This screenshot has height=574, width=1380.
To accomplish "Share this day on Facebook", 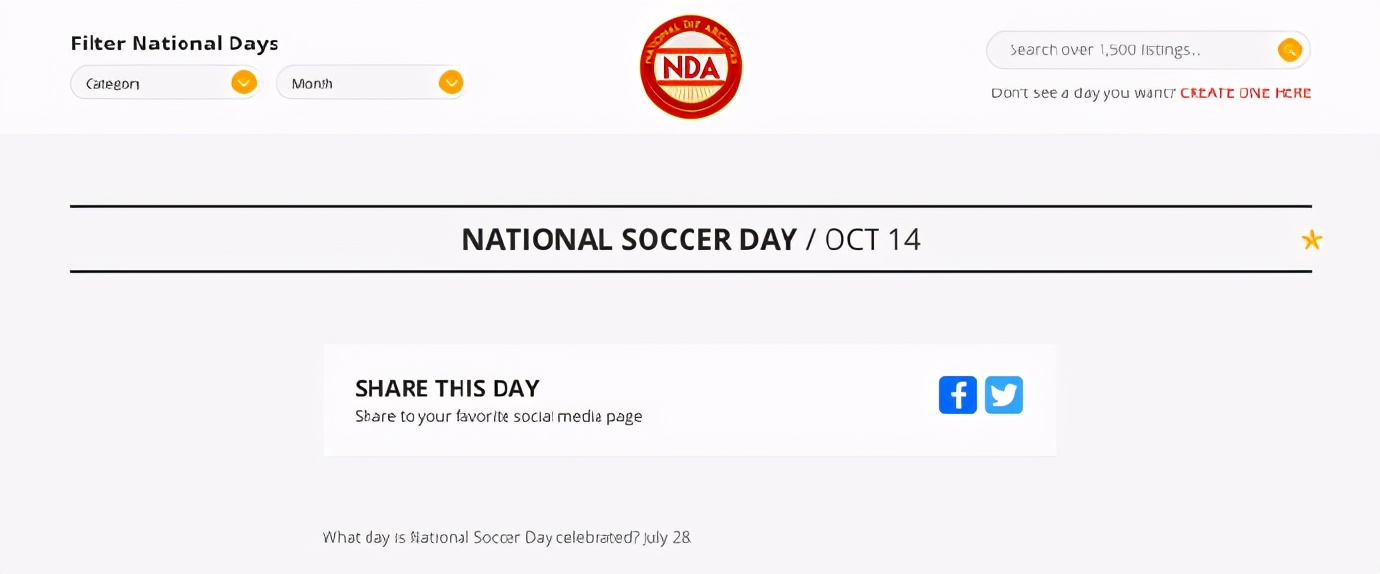I will tap(957, 395).
